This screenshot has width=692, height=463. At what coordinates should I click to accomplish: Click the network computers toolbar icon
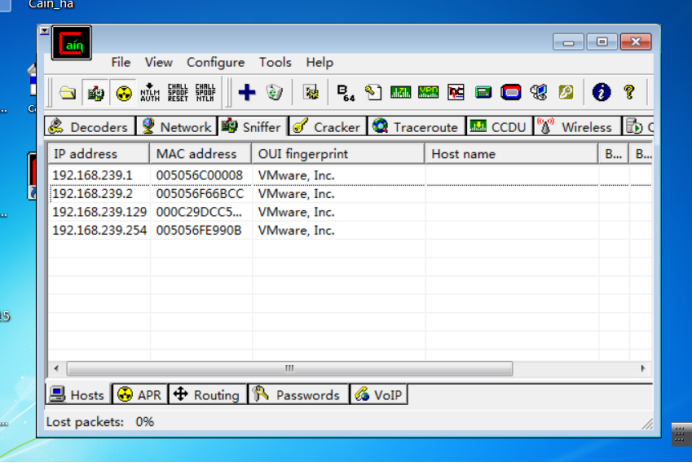coord(539,92)
